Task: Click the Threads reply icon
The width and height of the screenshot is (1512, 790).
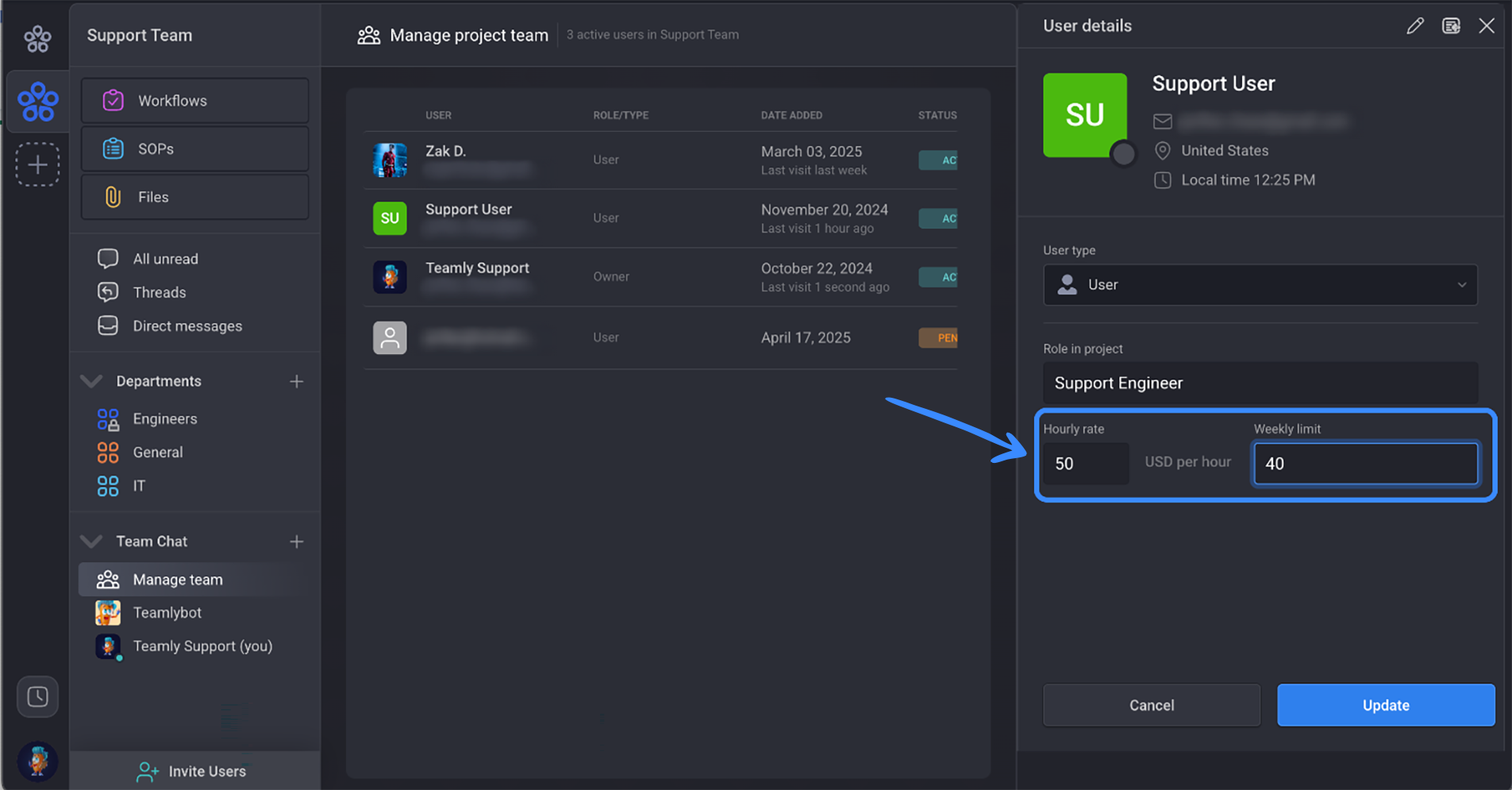Action: click(108, 292)
